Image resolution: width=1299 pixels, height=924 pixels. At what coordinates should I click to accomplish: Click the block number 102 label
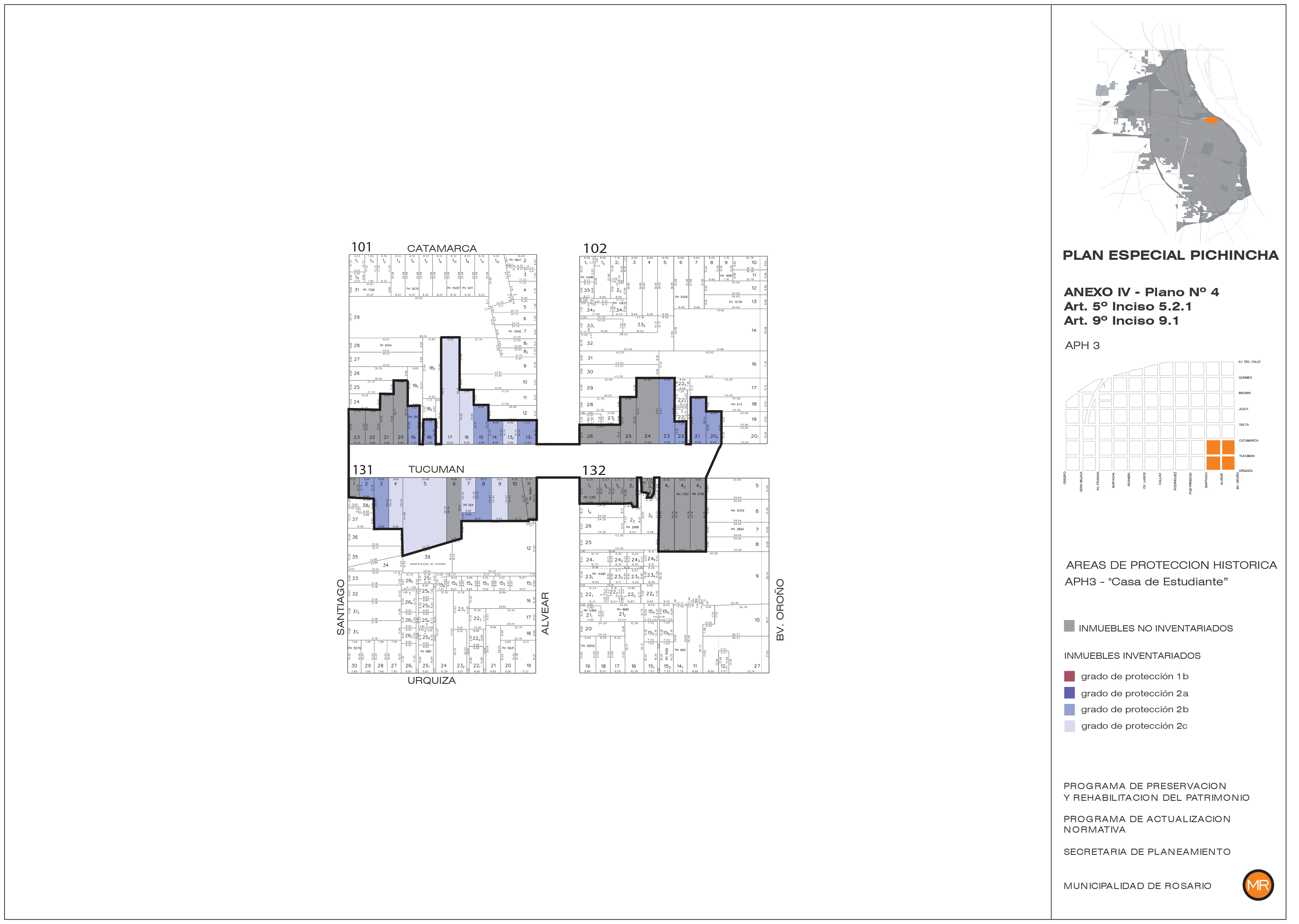tap(595, 248)
